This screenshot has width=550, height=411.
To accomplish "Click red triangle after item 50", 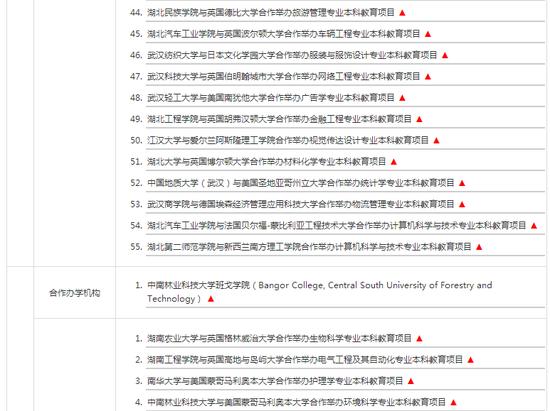I will pos(436,141).
